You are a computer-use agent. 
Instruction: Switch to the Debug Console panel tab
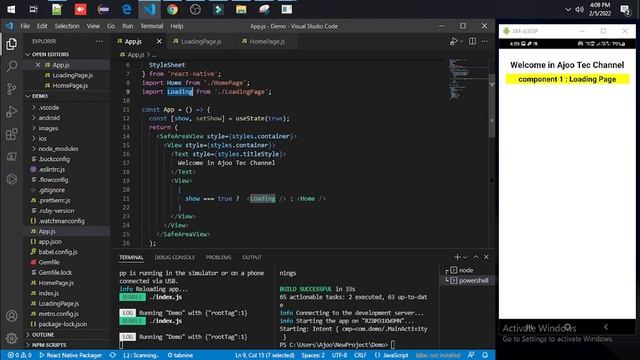click(174, 258)
